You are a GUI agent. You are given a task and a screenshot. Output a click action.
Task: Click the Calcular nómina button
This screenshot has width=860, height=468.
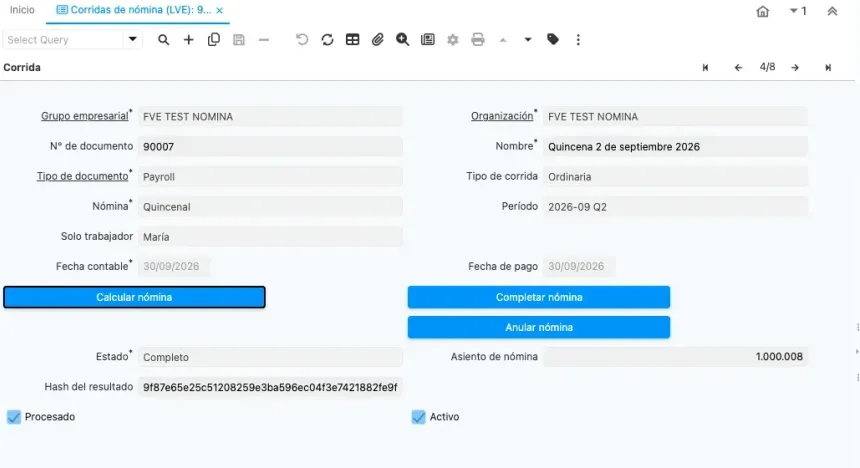(134, 297)
